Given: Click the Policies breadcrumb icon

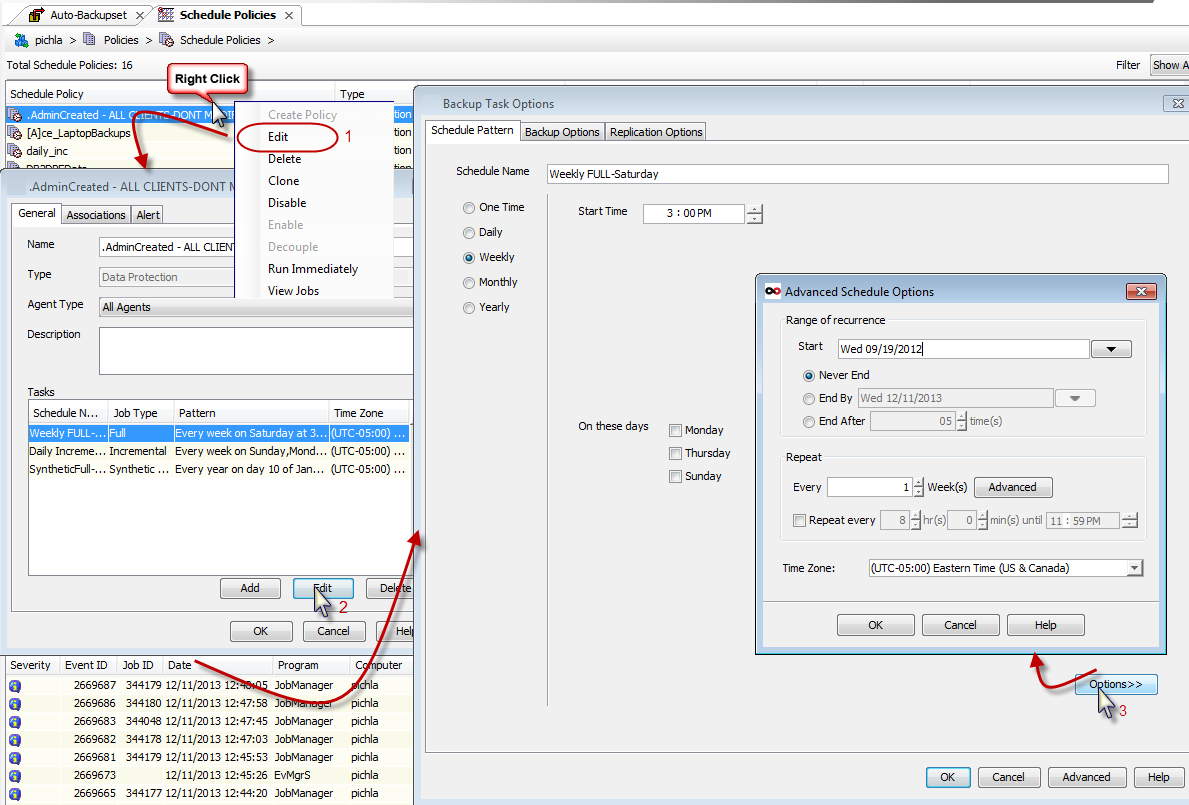Looking at the screenshot, I should (x=89, y=39).
